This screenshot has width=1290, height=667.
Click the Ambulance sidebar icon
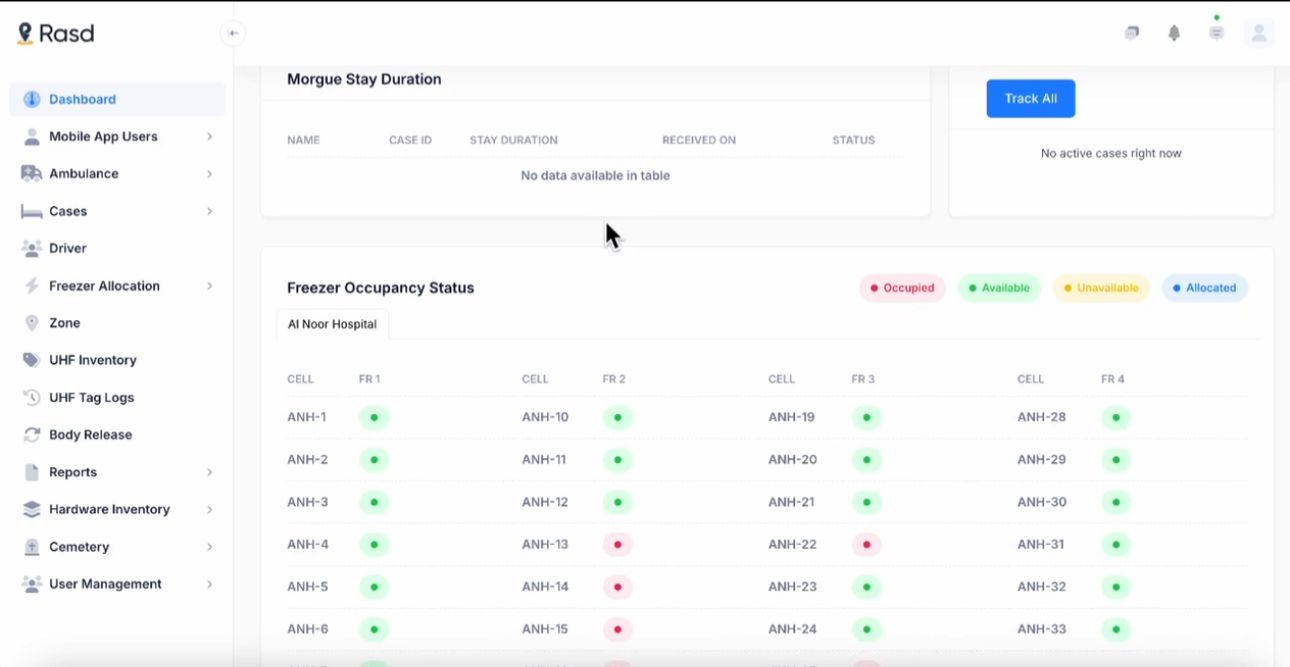coord(31,174)
